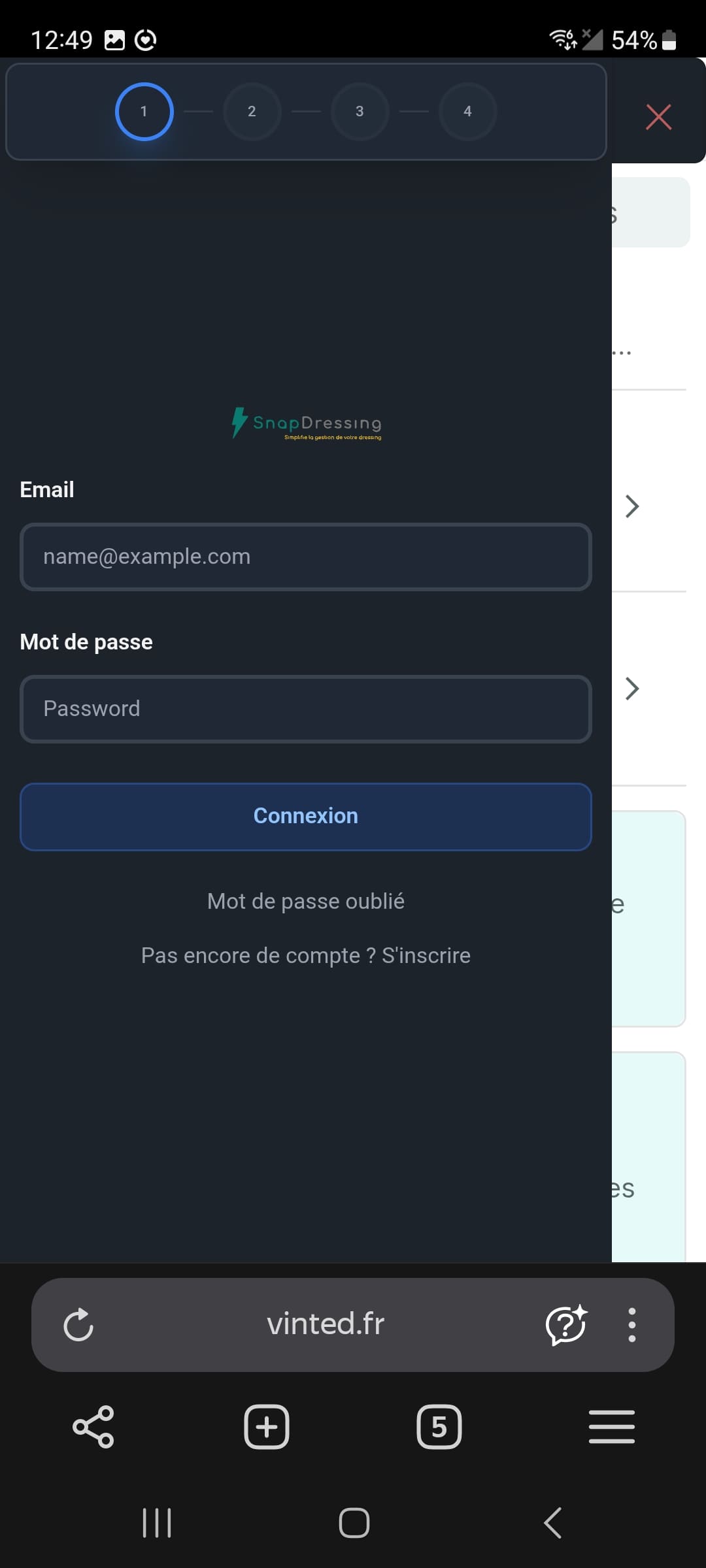This screenshot has height=1568, width=706.
Task: Select step 4 in the progress indicator
Action: 467,111
